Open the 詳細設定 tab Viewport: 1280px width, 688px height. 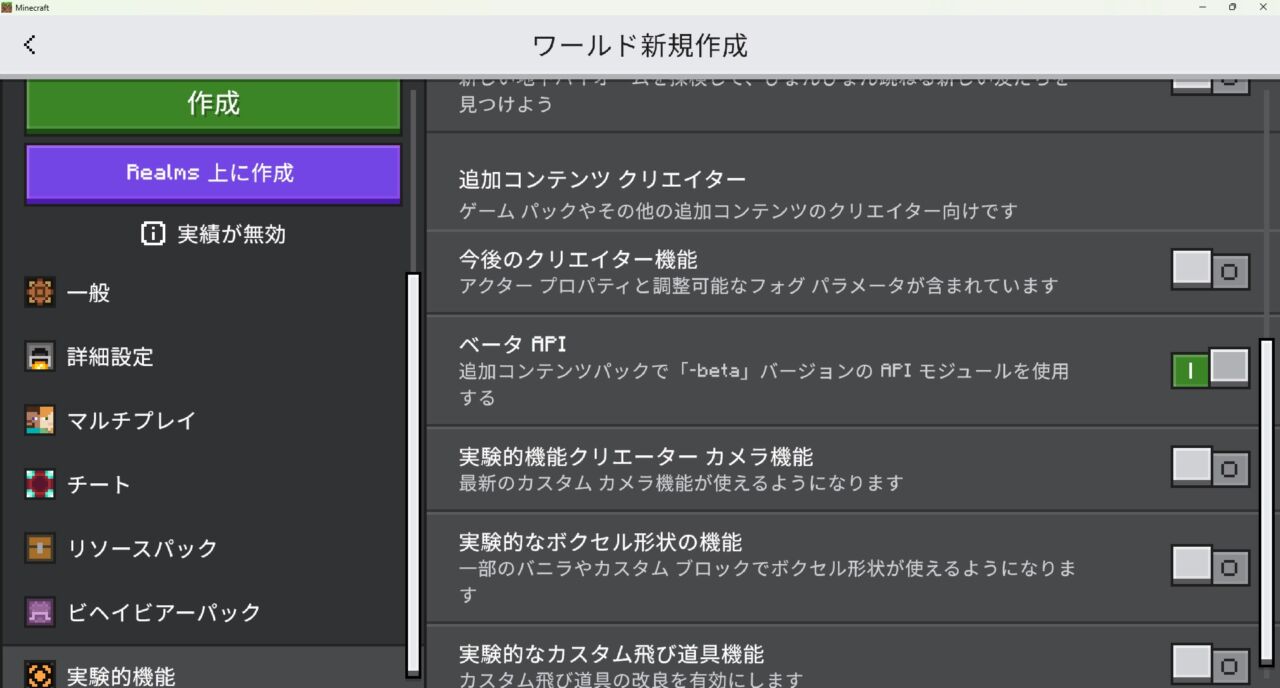click(x=204, y=357)
